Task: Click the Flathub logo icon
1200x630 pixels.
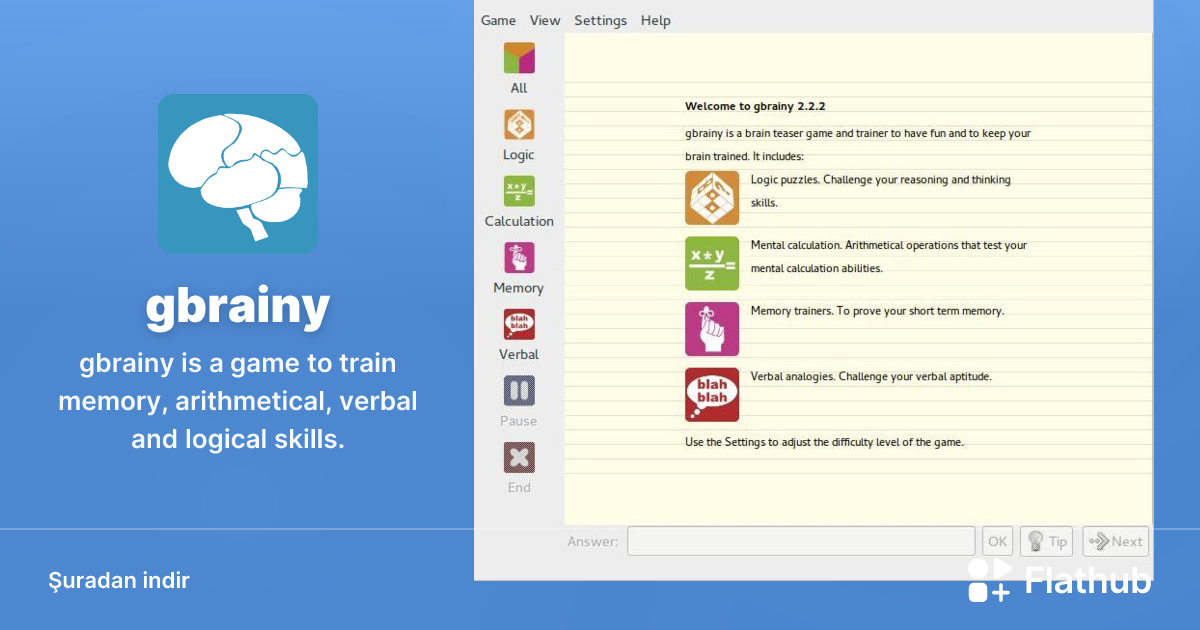Action: click(989, 580)
